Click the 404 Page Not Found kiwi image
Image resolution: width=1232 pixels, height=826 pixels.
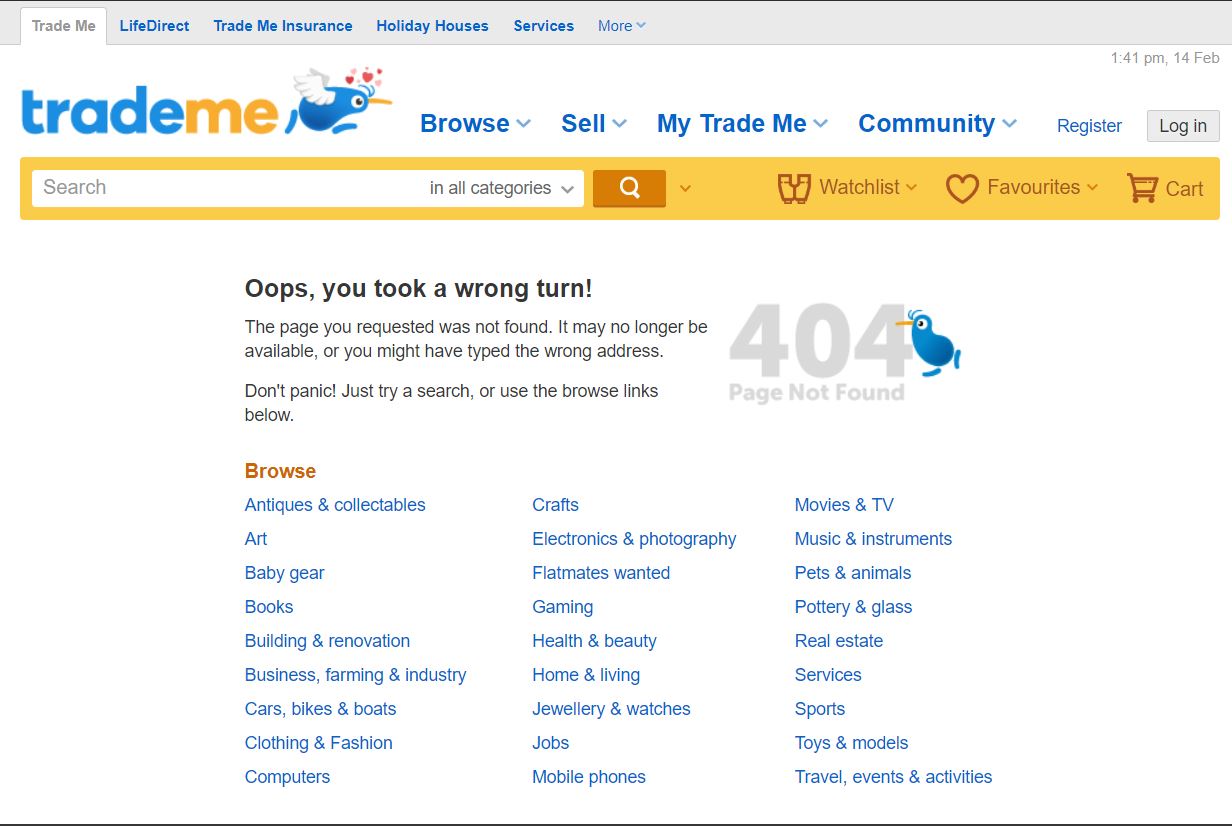click(845, 353)
